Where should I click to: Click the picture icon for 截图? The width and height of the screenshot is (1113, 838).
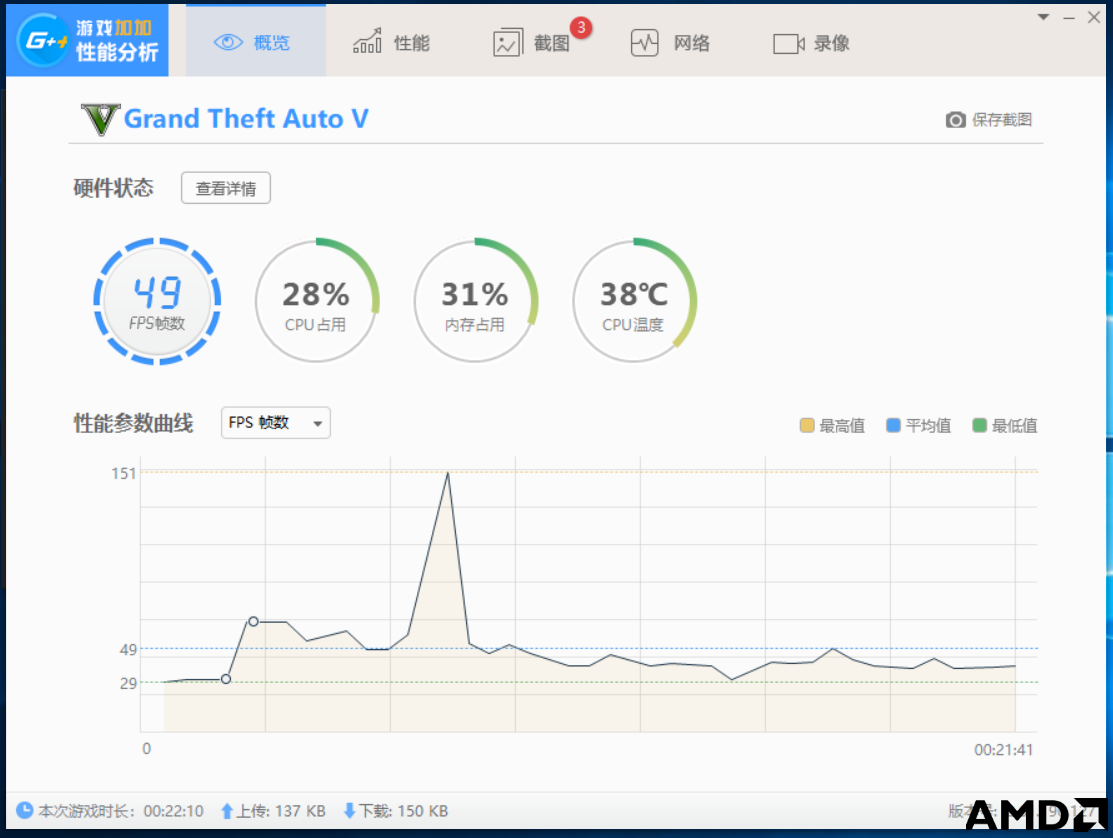click(508, 43)
